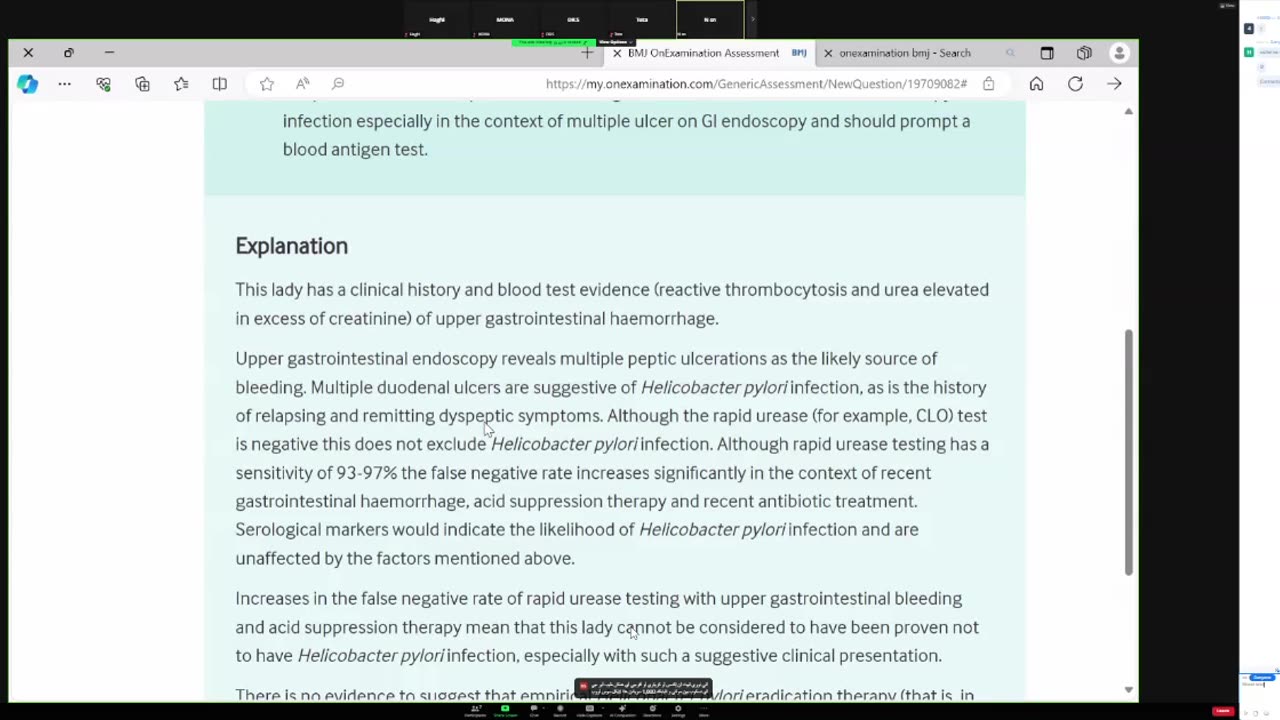Select the DKS participant video thumbnail
The image size is (1280, 720).
[573, 19]
